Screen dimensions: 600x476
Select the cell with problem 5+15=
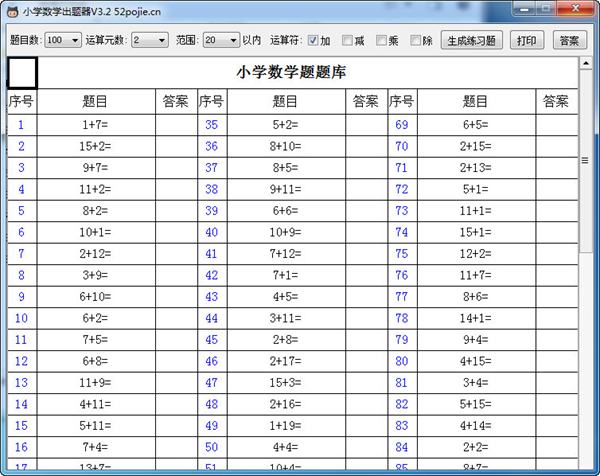pos(476,404)
